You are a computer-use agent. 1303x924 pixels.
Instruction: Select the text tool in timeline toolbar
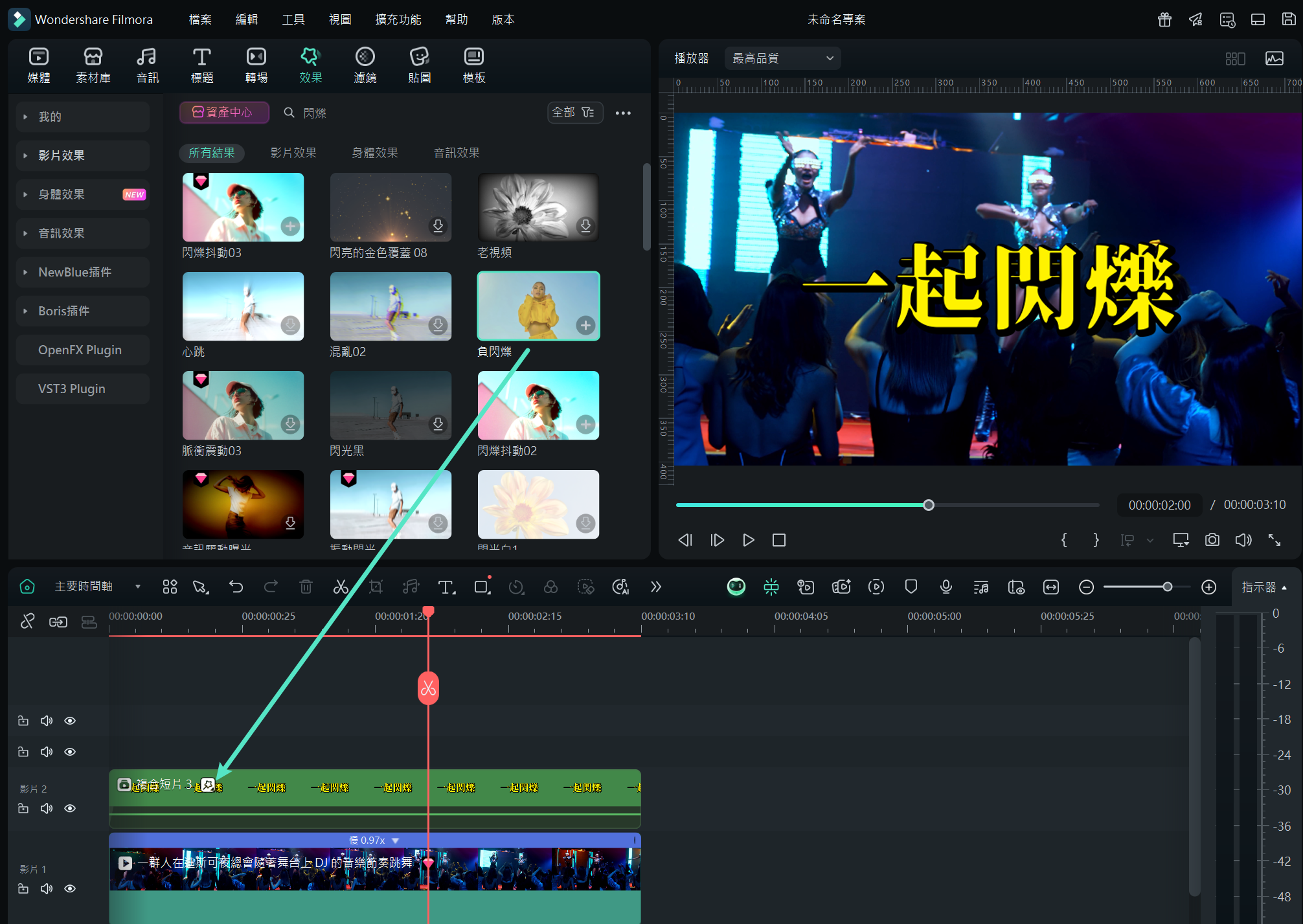coord(446,587)
